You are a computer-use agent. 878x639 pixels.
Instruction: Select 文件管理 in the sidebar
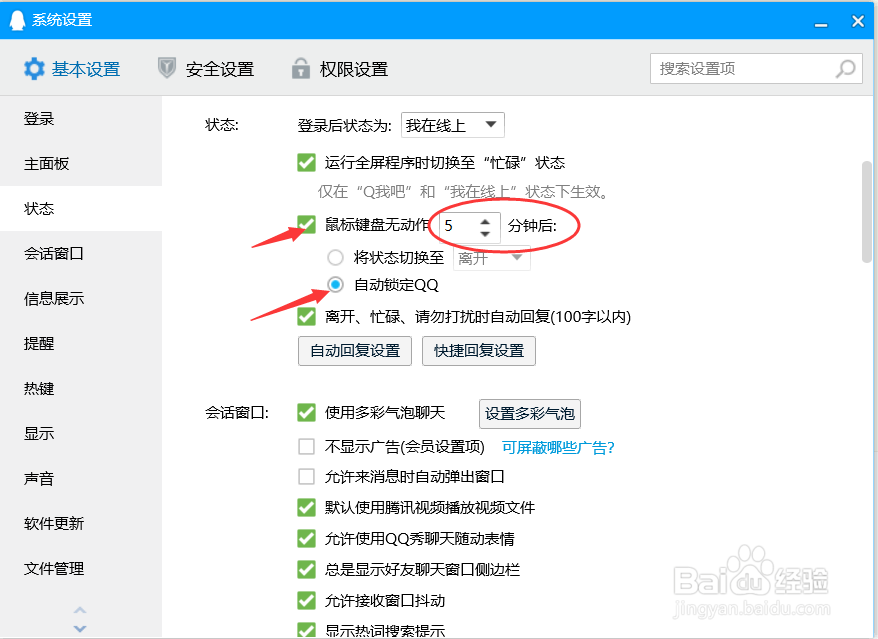coord(81,568)
